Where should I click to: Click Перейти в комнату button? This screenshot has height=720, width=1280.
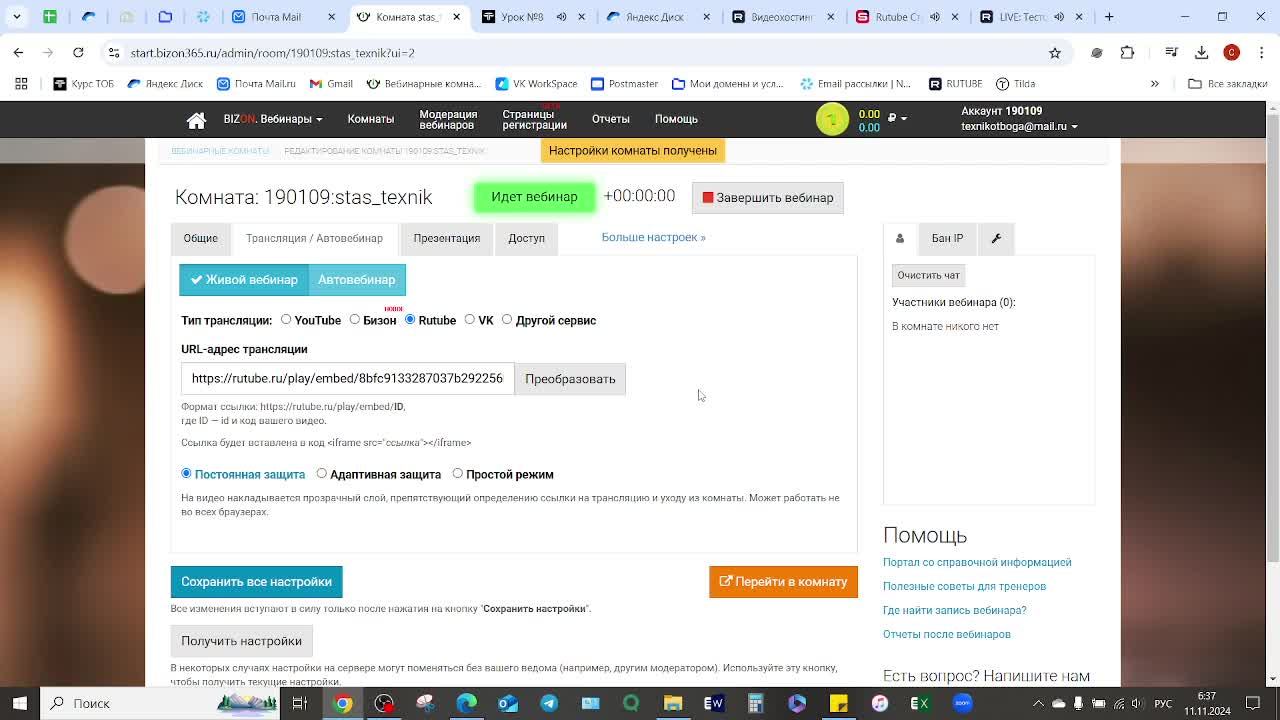click(x=783, y=582)
